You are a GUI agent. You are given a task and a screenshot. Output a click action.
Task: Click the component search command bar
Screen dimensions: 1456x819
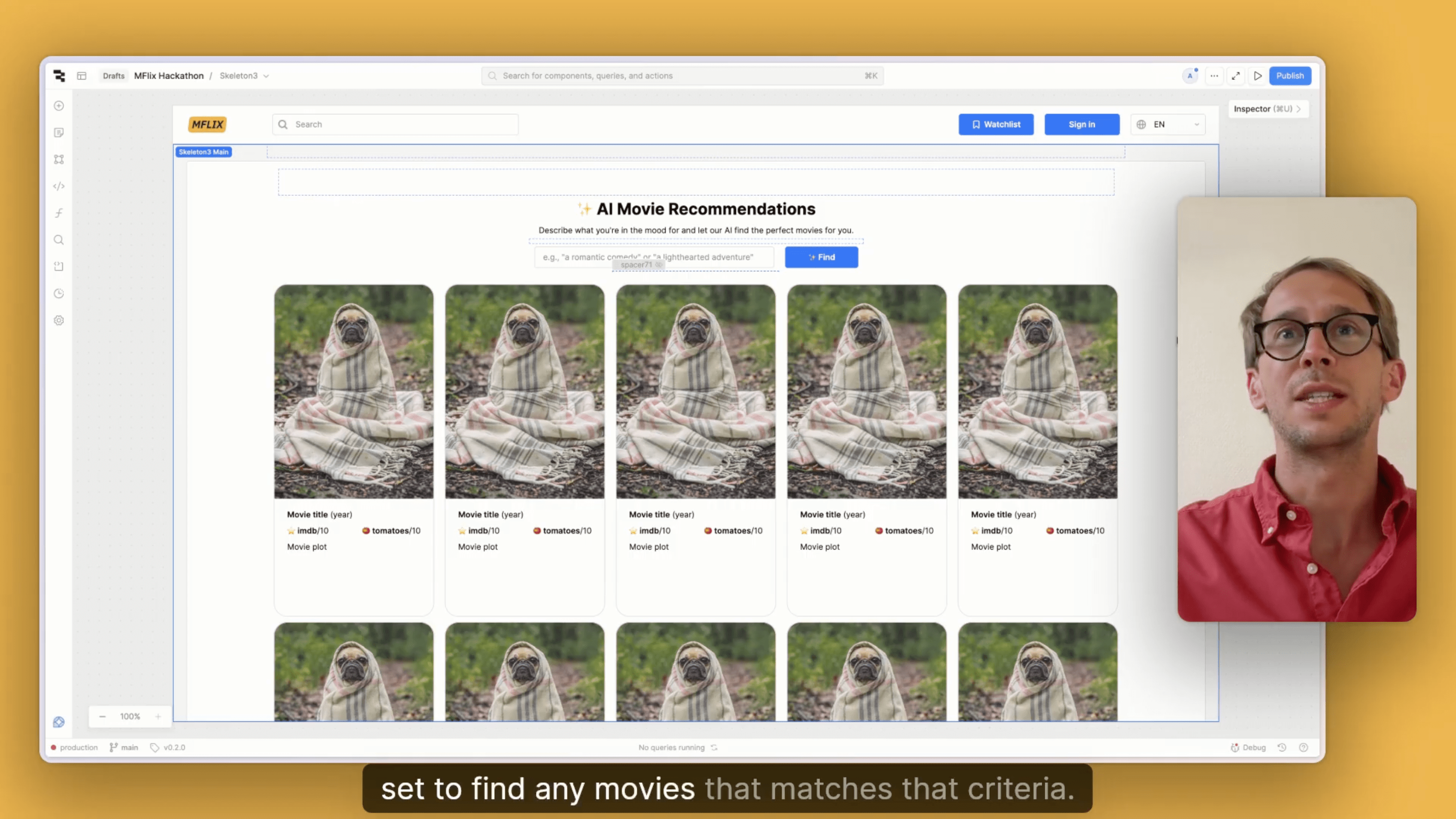682,76
